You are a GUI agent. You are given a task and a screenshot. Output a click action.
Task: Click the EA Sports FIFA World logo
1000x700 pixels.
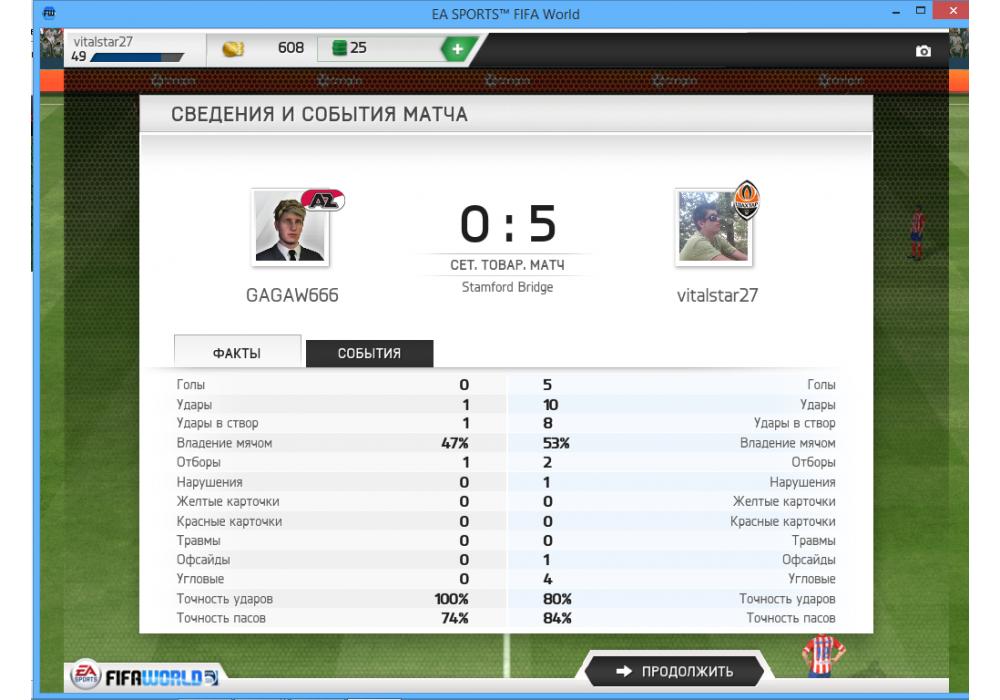pyautogui.click(x=145, y=676)
